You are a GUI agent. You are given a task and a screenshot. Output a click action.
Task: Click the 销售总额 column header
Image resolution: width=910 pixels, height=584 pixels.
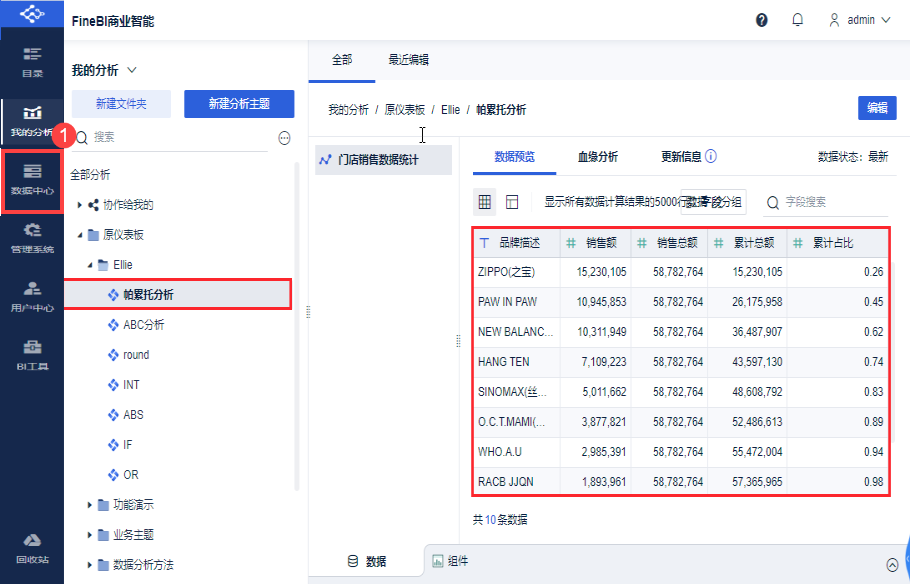[669, 243]
